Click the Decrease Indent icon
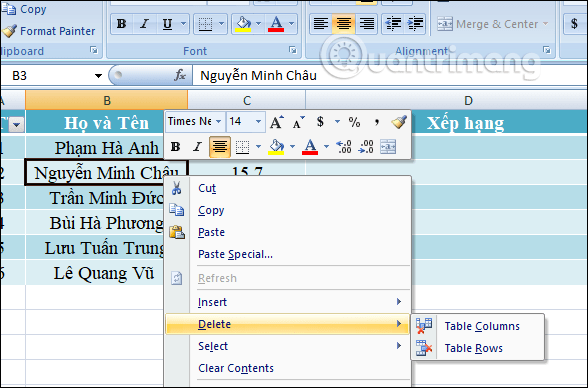Viewport: 588px width, 388px height. pyautogui.click(x=393, y=24)
